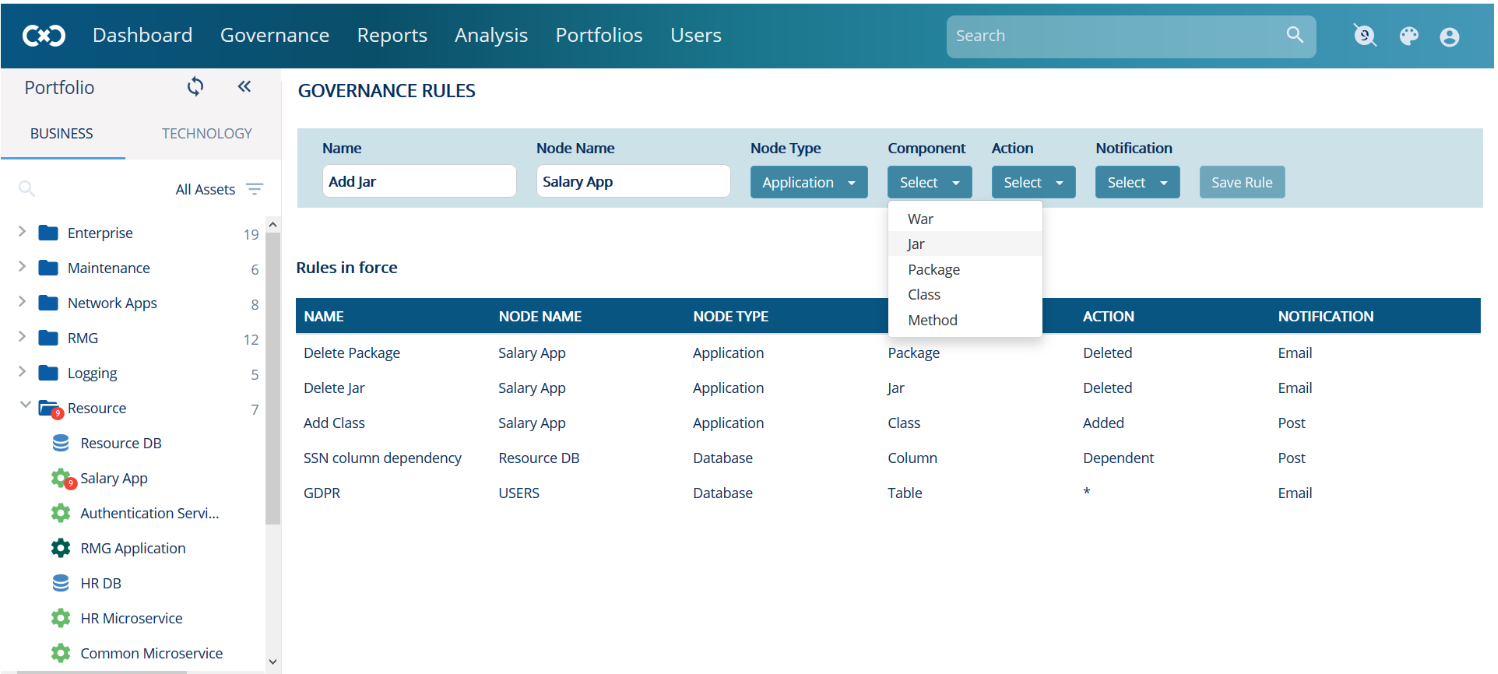The image size is (1498, 674).
Task: Collapse the Resource folder
Action: coord(22,407)
